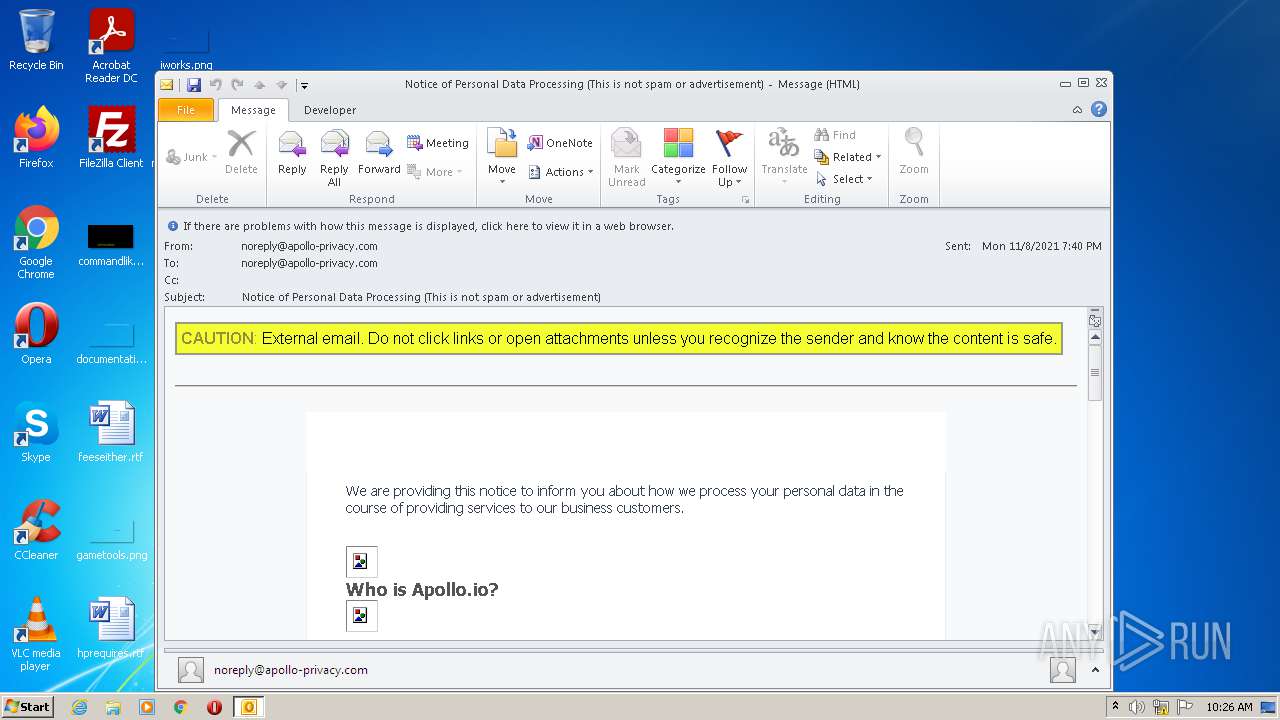This screenshot has width=1280, height=720.
Task: Expand the More respond options
Action: coord(435,172)
